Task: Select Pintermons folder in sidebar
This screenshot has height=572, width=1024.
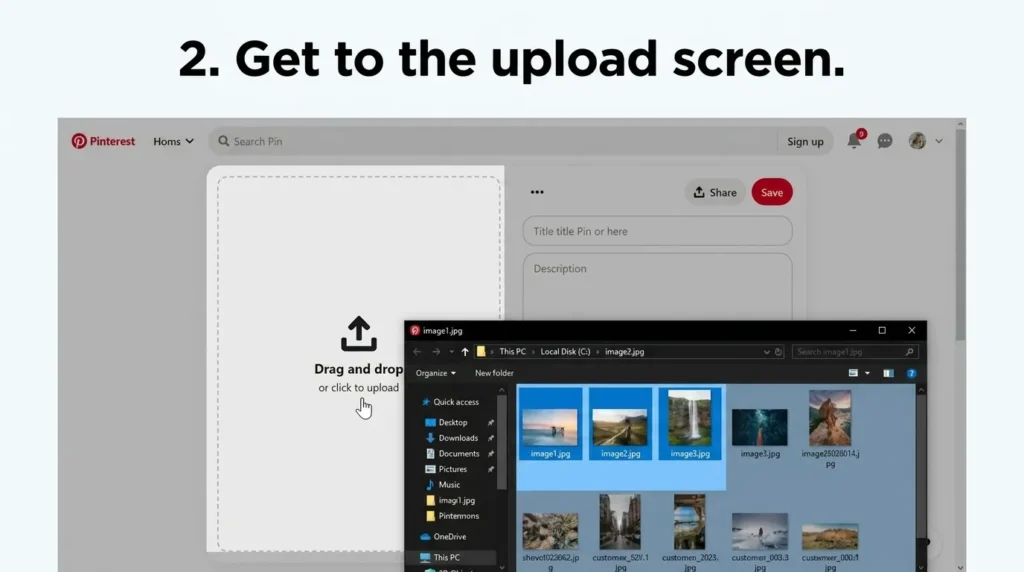Action: (x=453, y=516)
